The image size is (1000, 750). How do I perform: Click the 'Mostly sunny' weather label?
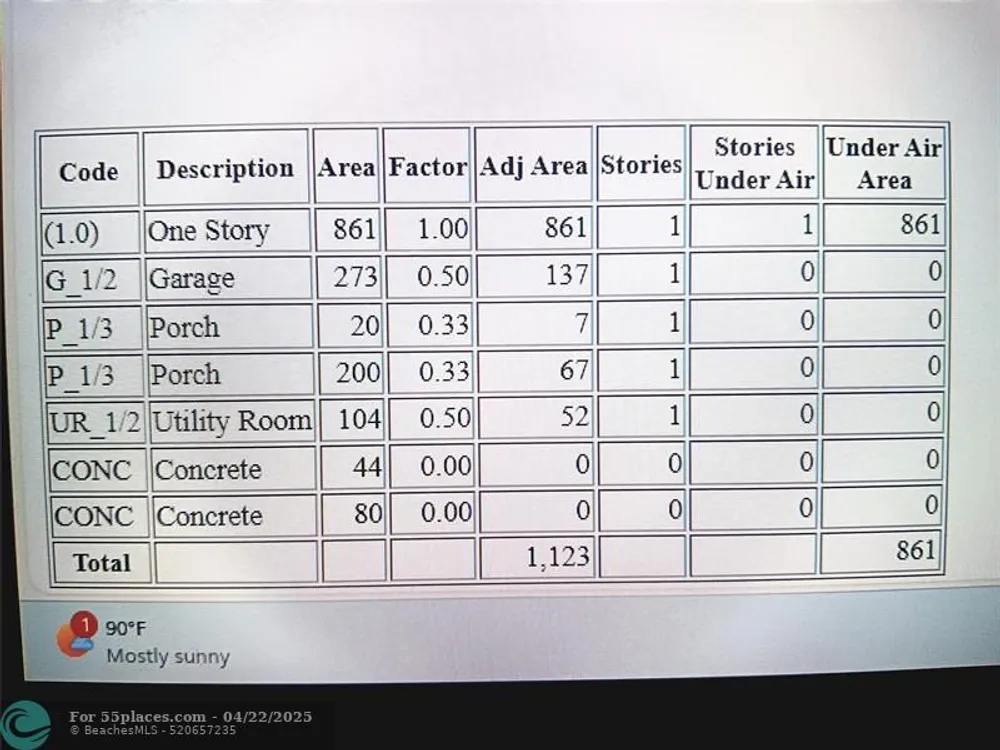coord(168,656)
